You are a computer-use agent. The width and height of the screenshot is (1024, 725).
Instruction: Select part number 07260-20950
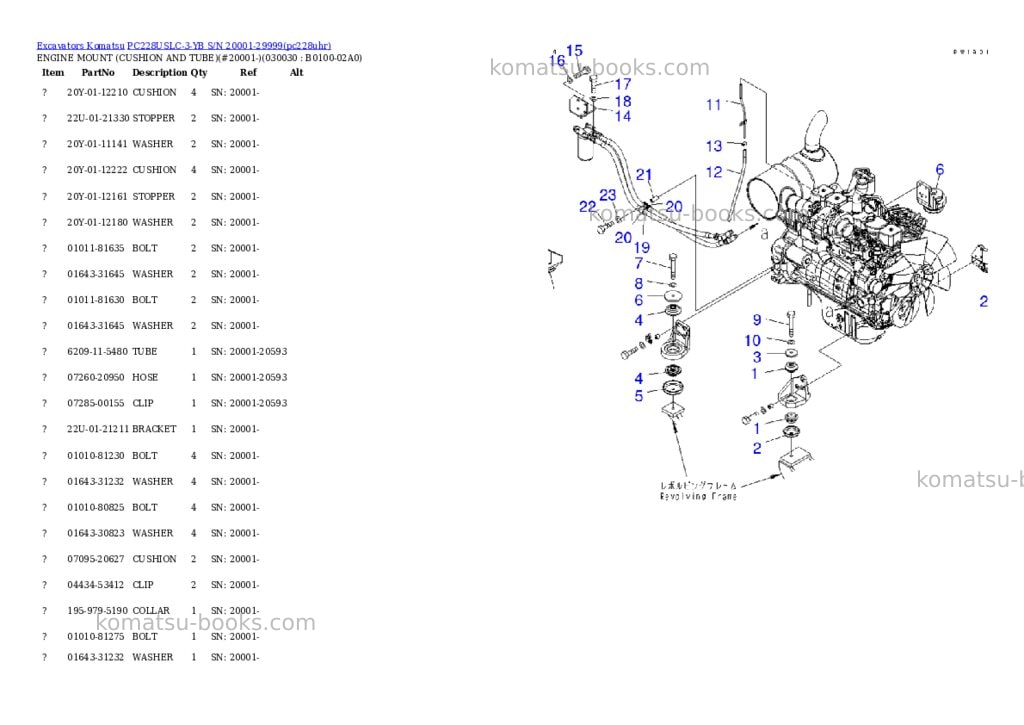pyautogui.click(x=95, y=378)
